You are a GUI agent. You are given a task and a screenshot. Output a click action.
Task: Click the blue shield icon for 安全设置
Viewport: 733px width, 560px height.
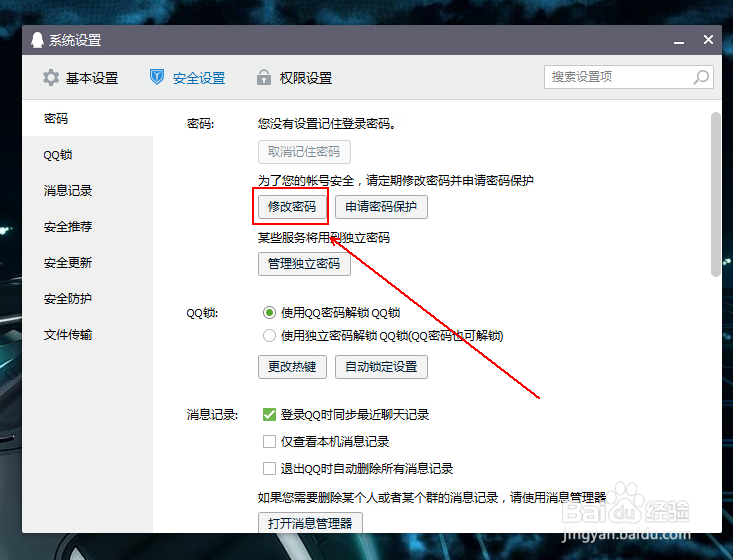(x=157, y=77)
